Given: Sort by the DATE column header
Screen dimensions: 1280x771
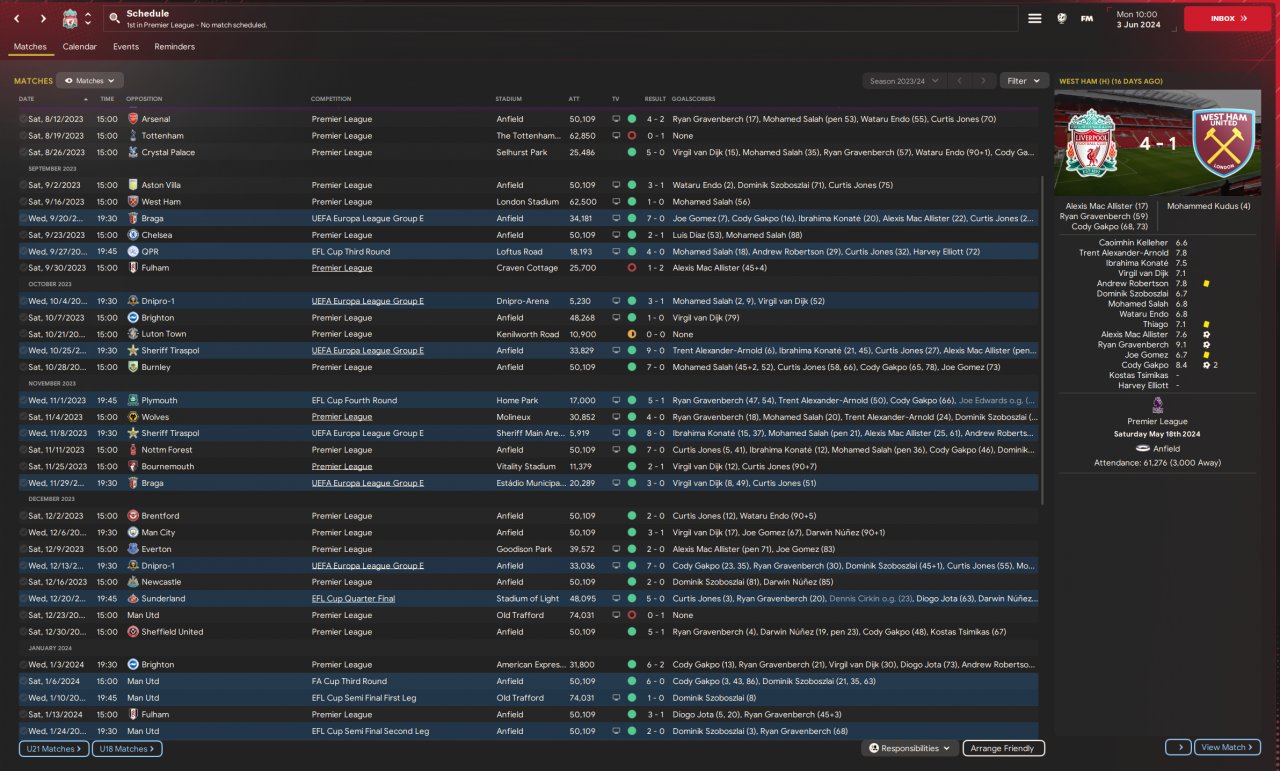Looking at the screenshot, I should 26,99.
